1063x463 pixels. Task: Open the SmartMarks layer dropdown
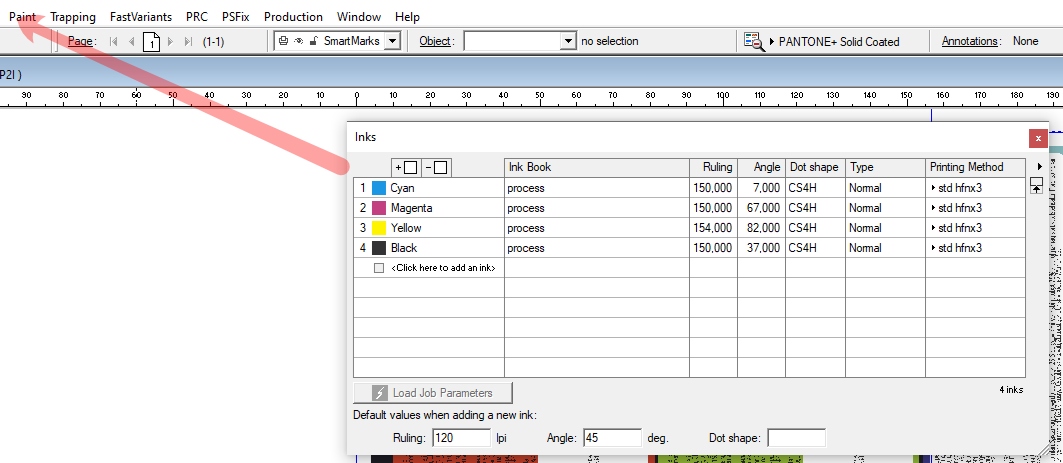(x=392, y=41)
